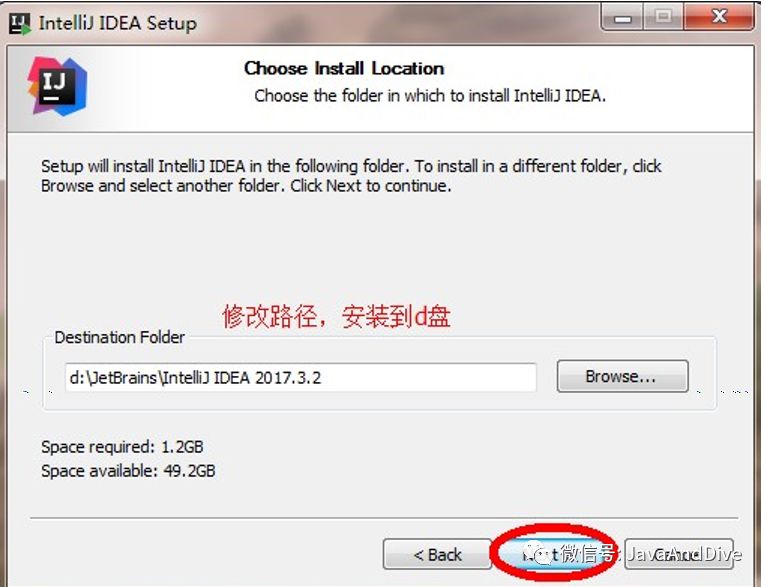Click the 'Destination Folder' group label
Viewport: 767px width, 587px height.
pyautogui.click(x=119, y=337)
